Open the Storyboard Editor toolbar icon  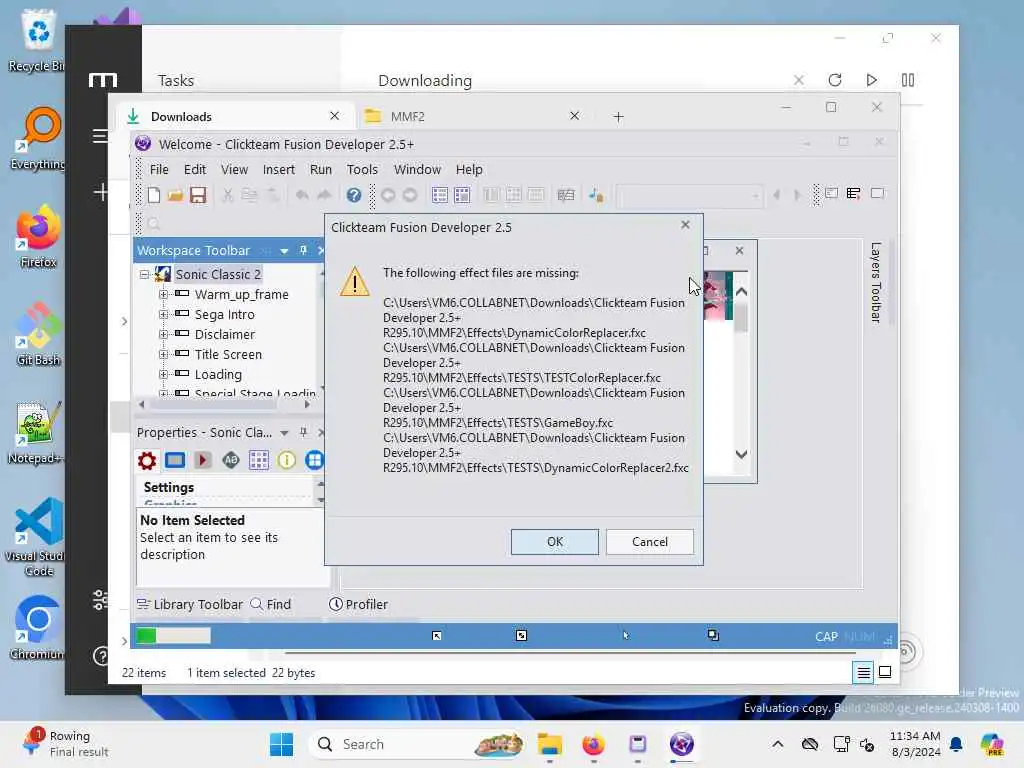point(440,195)
